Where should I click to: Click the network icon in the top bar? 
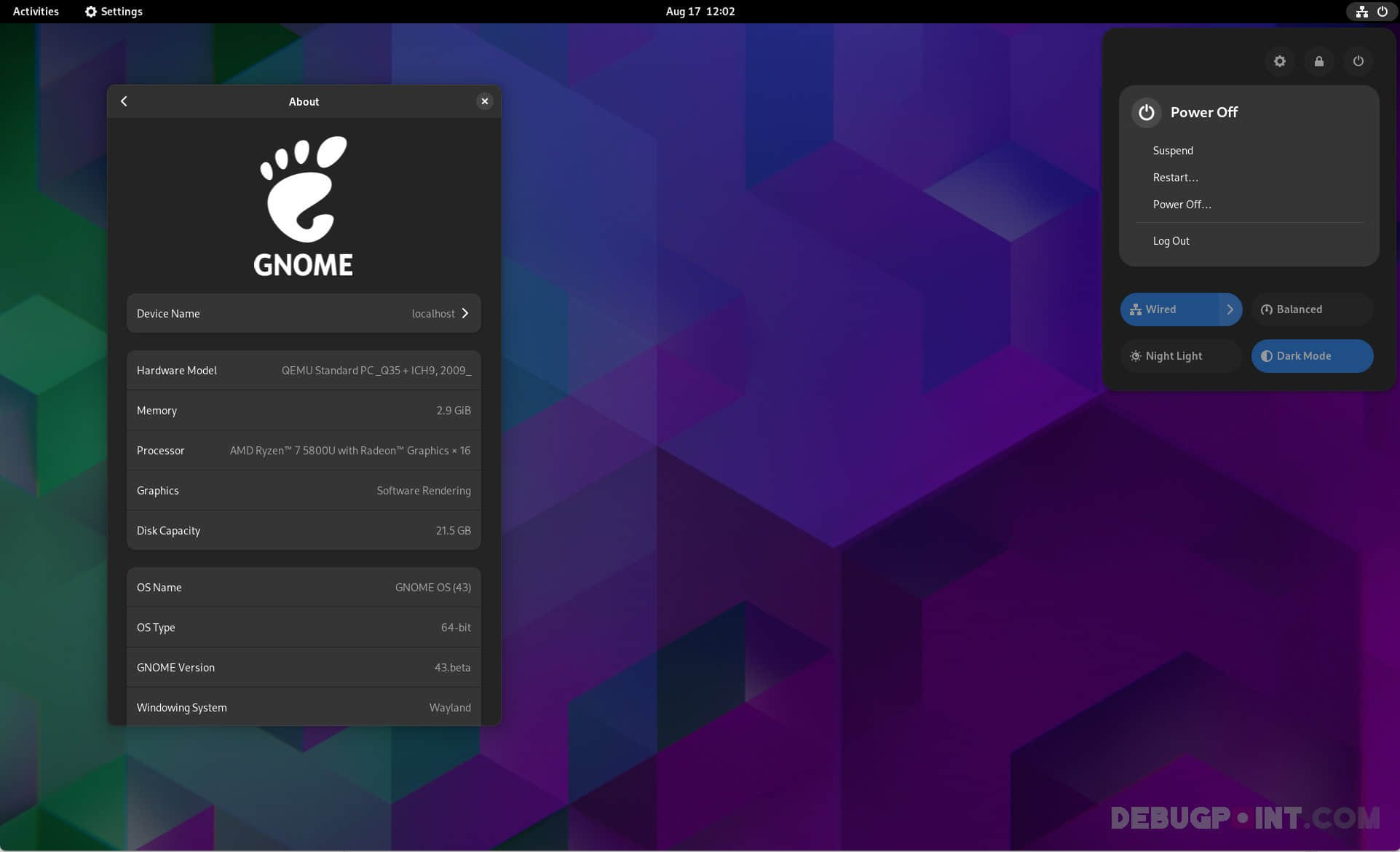(1361, 11)
